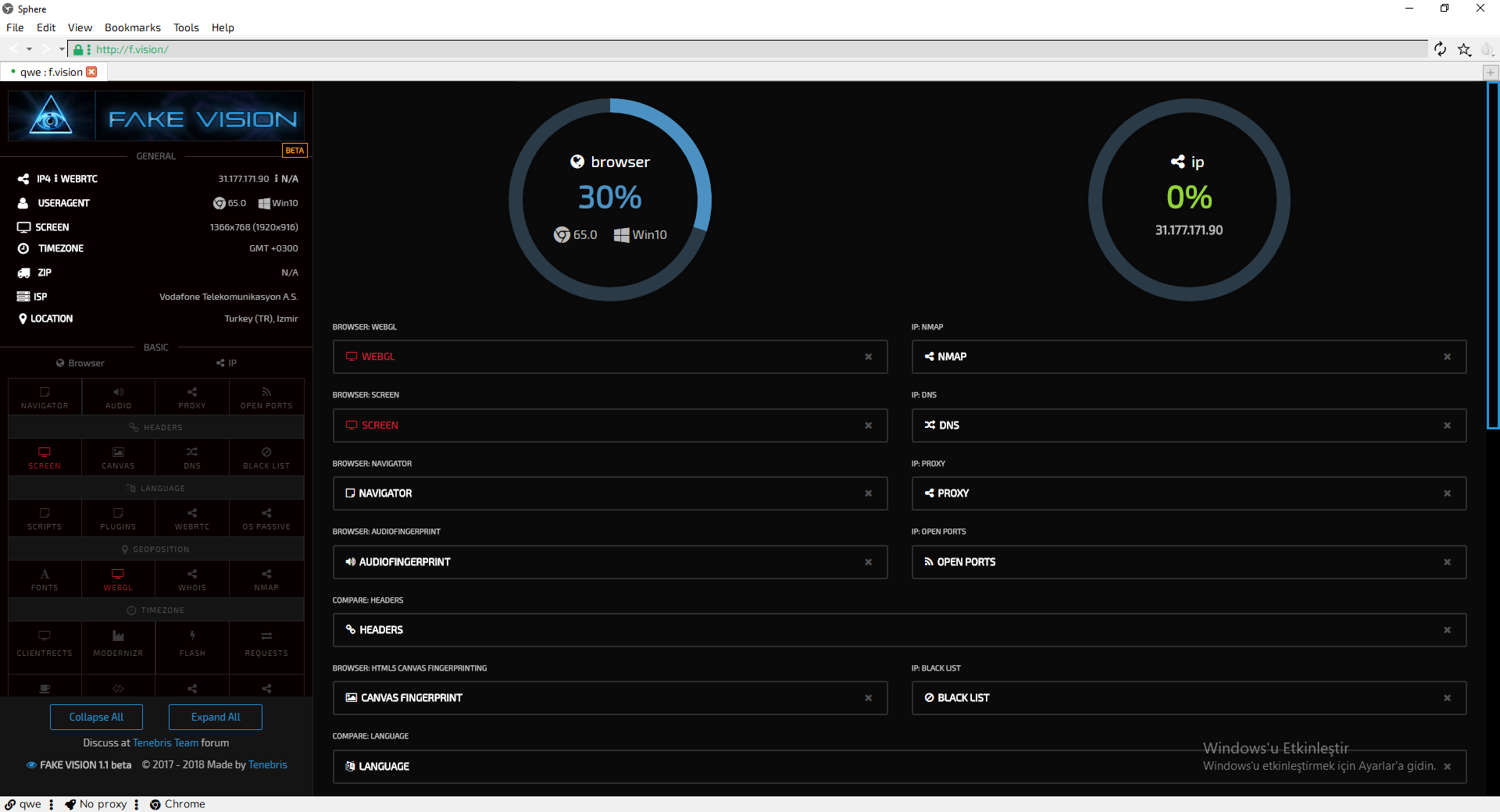Select the Open Ports tile in the sidebar
This screenshot has width=1500, height=812.
coord(266,397)
